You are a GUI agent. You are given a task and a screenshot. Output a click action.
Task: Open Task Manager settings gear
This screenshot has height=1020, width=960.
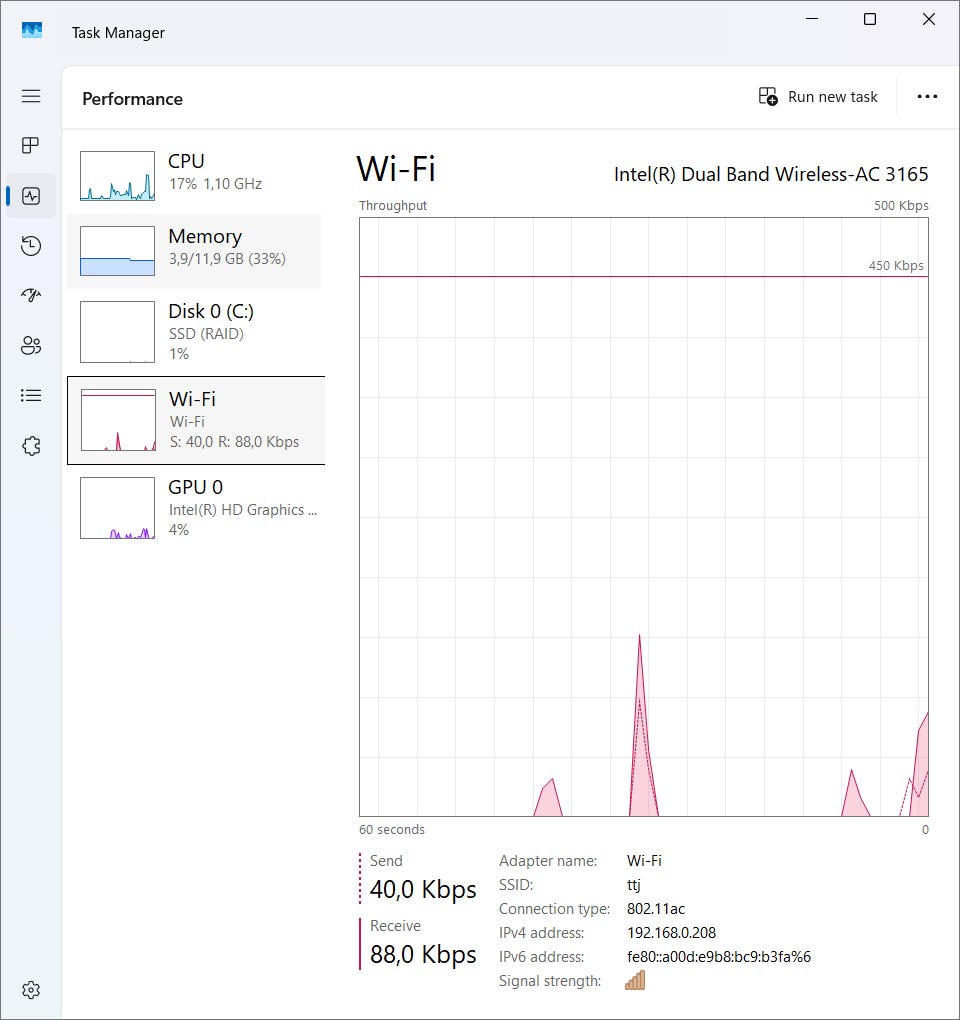pos(31,990)
